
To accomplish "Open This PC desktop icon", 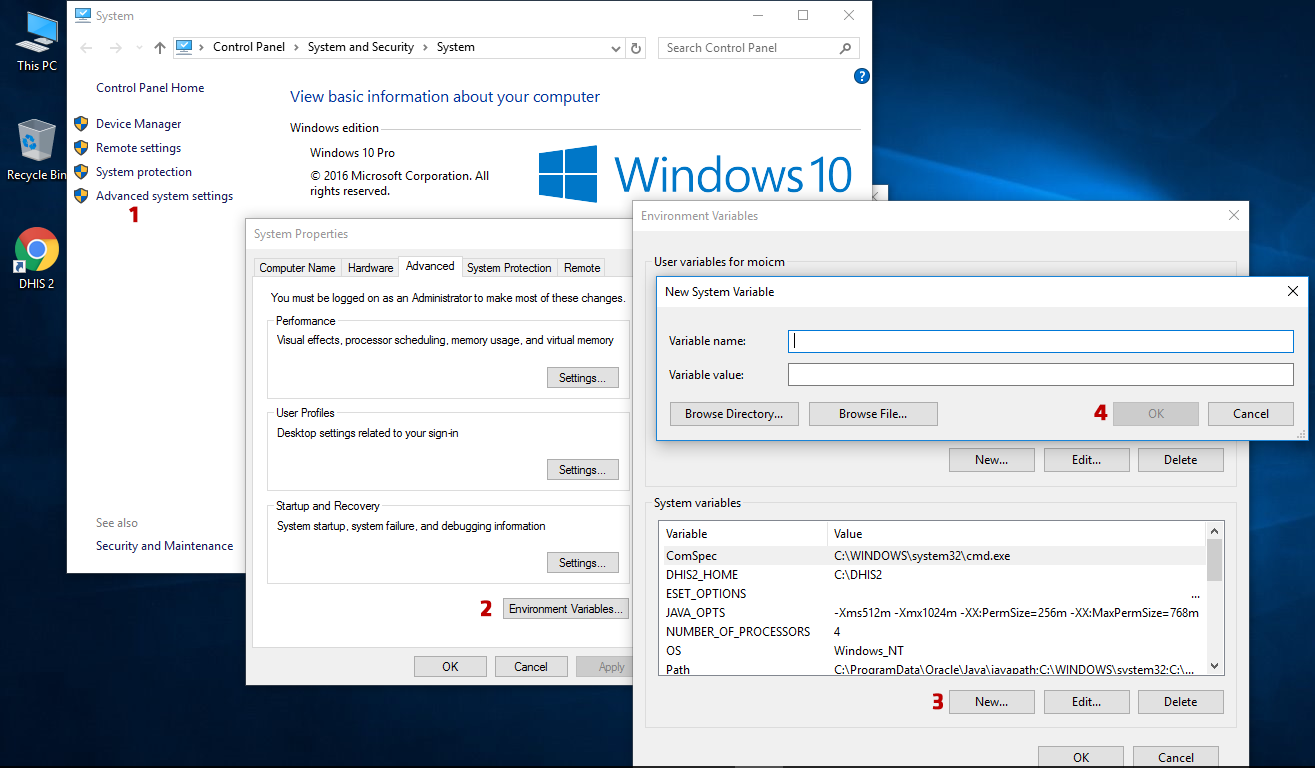I will pyautogui.click(x=37, y=41).
